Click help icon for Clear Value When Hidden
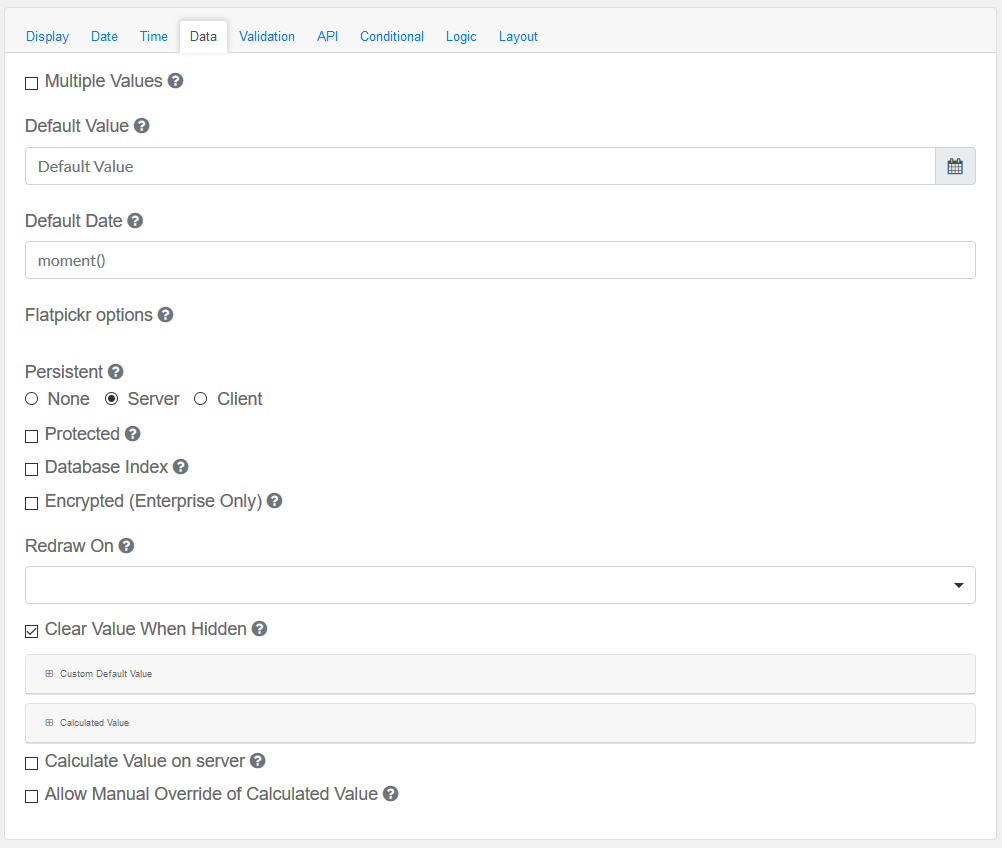Screen dimensions: 1002x848 coord(259,629)
